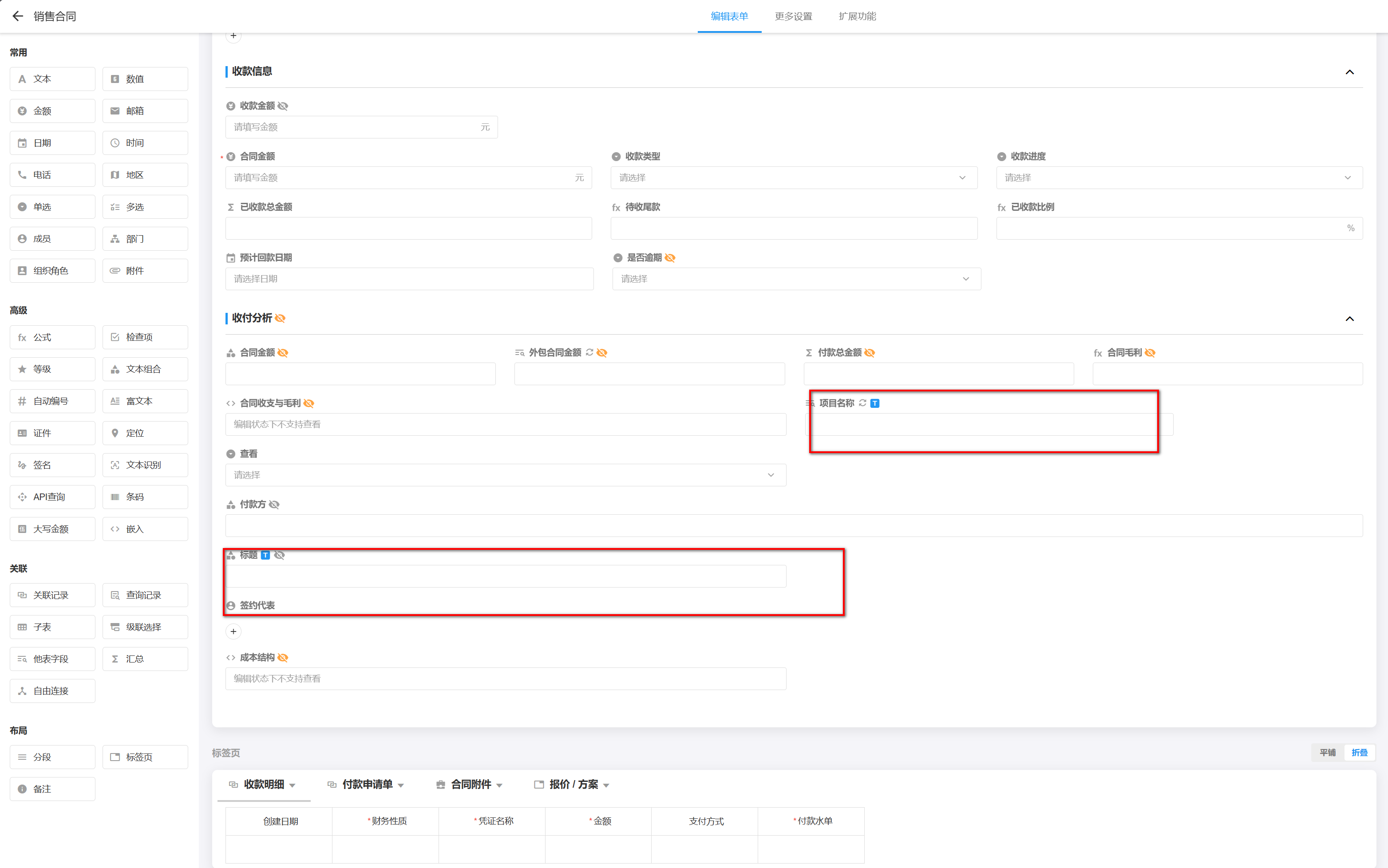This screenshot has width=1388, height=868.
Task: Open the 收款类型 dropdown
Action: (x=794, y=178)
